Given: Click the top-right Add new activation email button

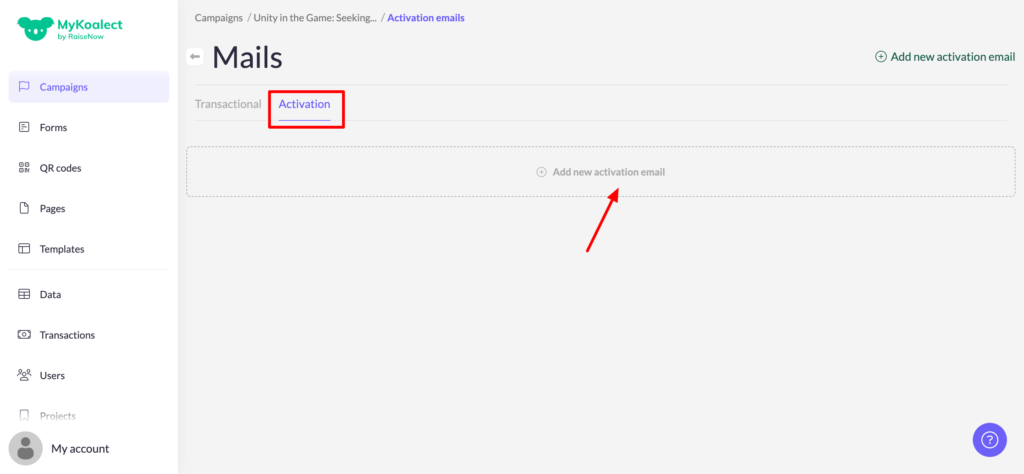Looking at the screenshot, I should click(x=945, y=57).
